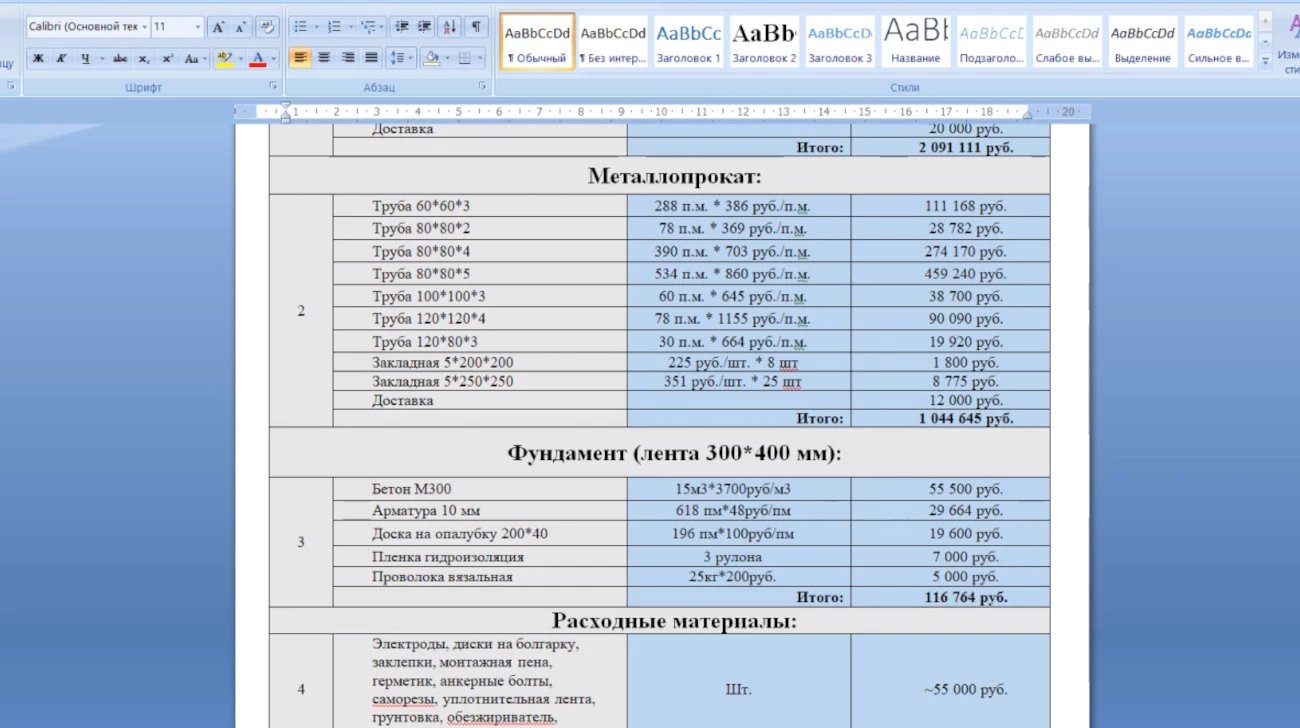The image size is (1300, 728).
Task: Open the Абзац dialog launcher
Action: point(484,87)
